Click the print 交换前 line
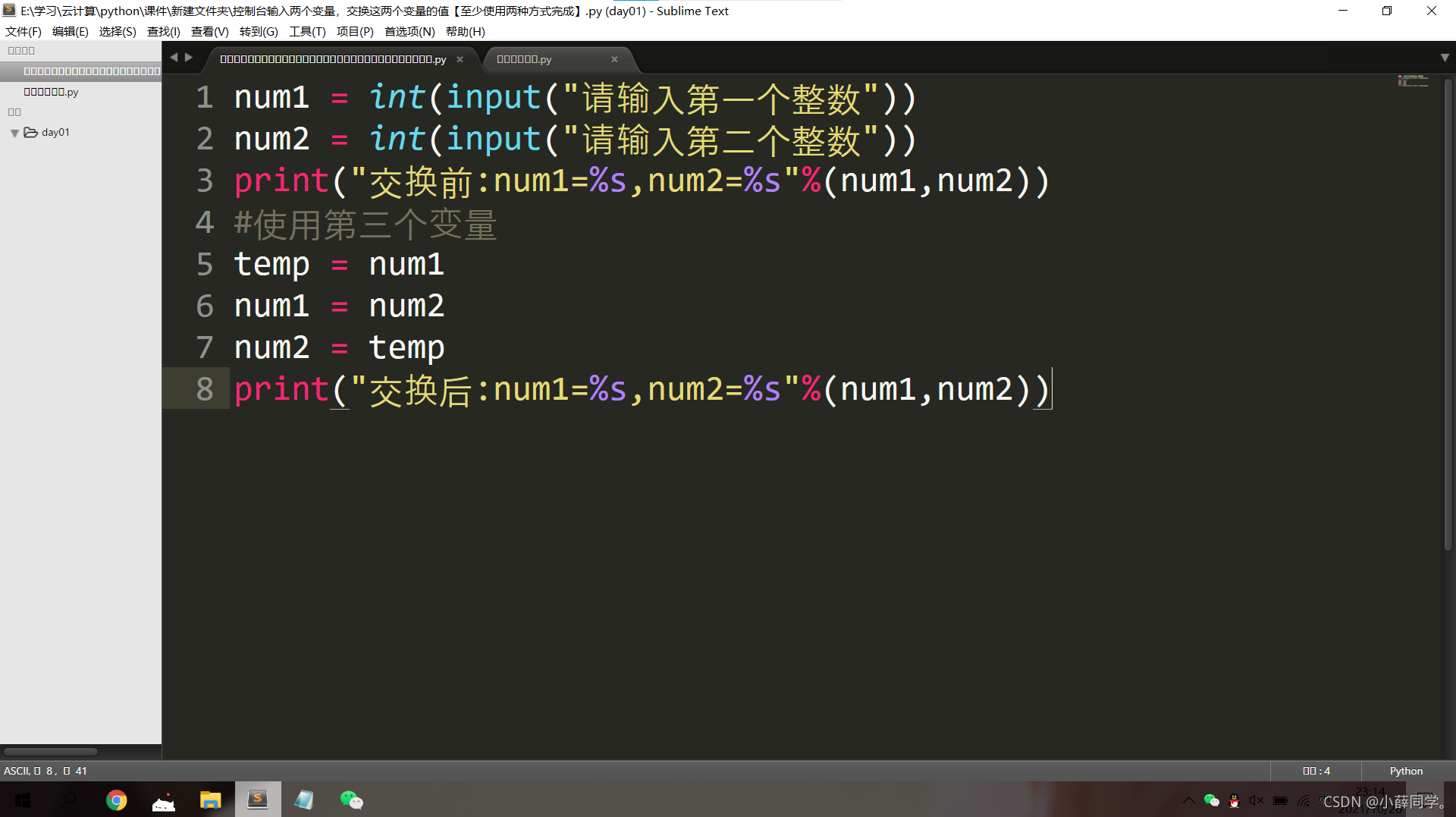Image resolution: width=1456 pixels, height=817 pixels. tap(642, 182)
